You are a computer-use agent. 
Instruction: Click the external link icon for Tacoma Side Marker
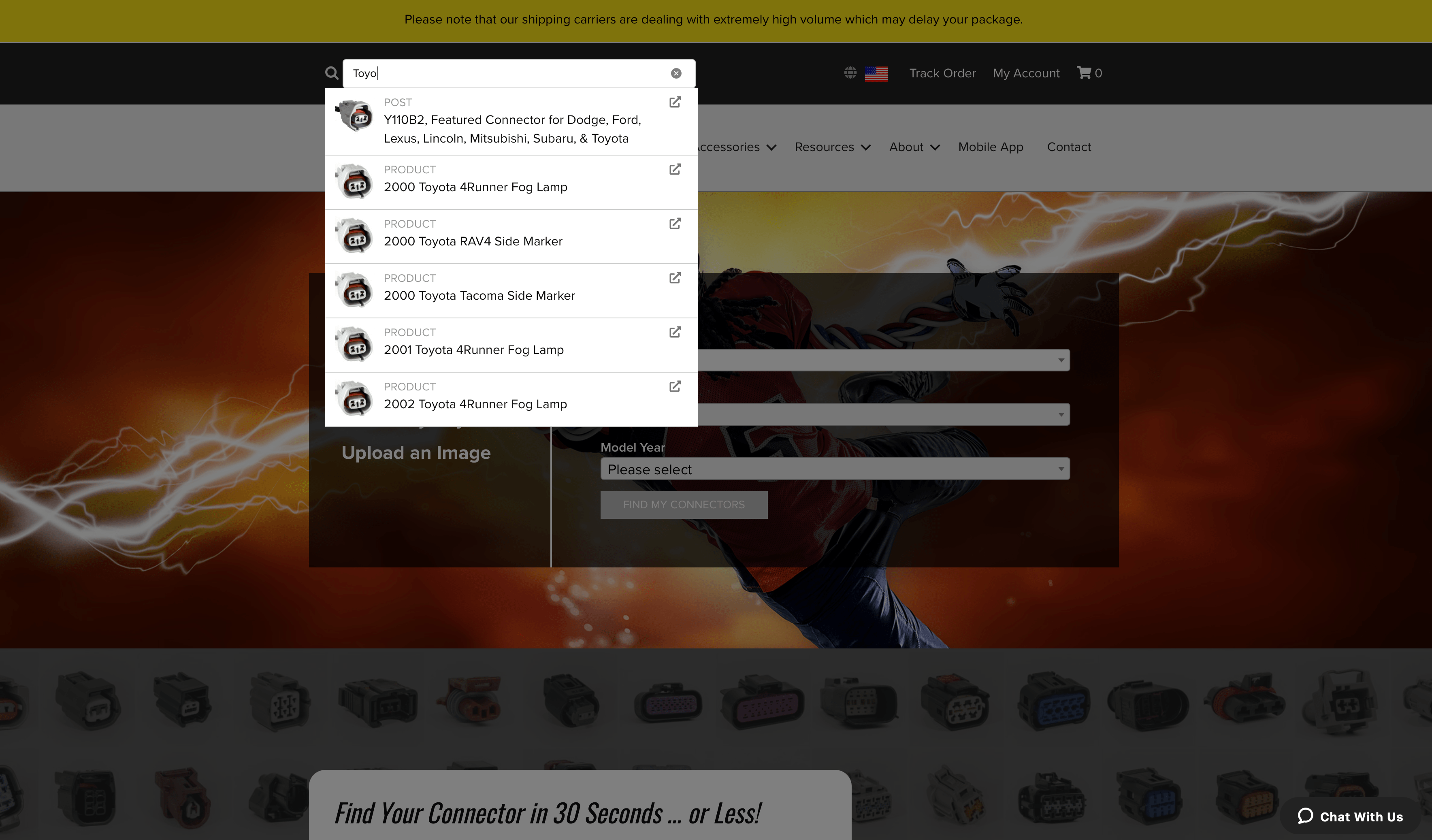pos(675,278)
